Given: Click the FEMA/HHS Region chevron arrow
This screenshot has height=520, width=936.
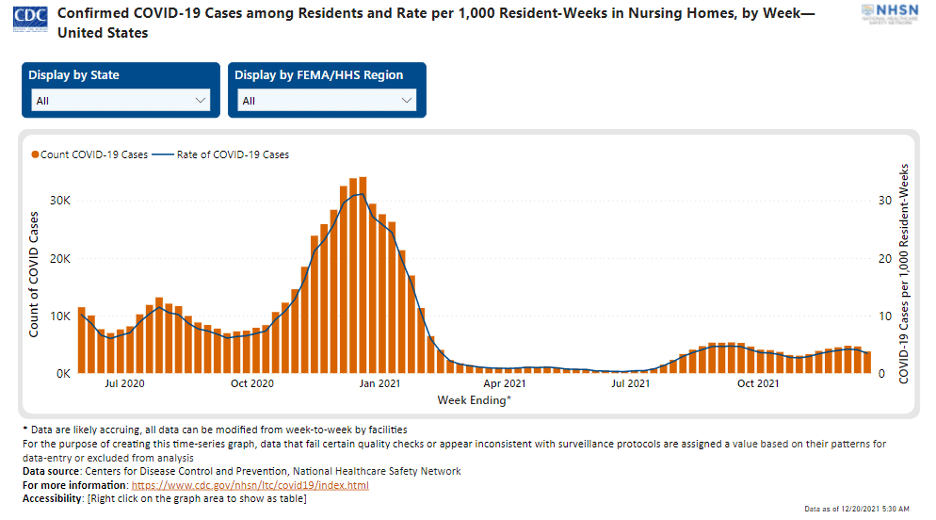Looking at the screenshot, I should pos(406,100).
